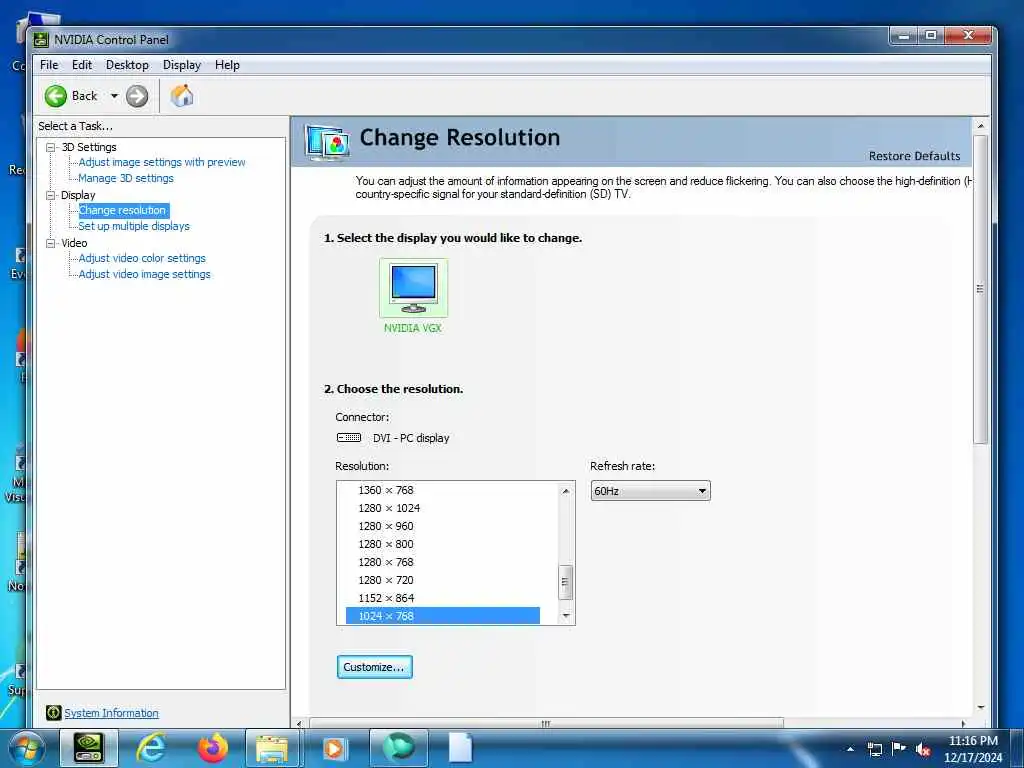Click the System Information icon
The image size is (1024, 768).
54,713
